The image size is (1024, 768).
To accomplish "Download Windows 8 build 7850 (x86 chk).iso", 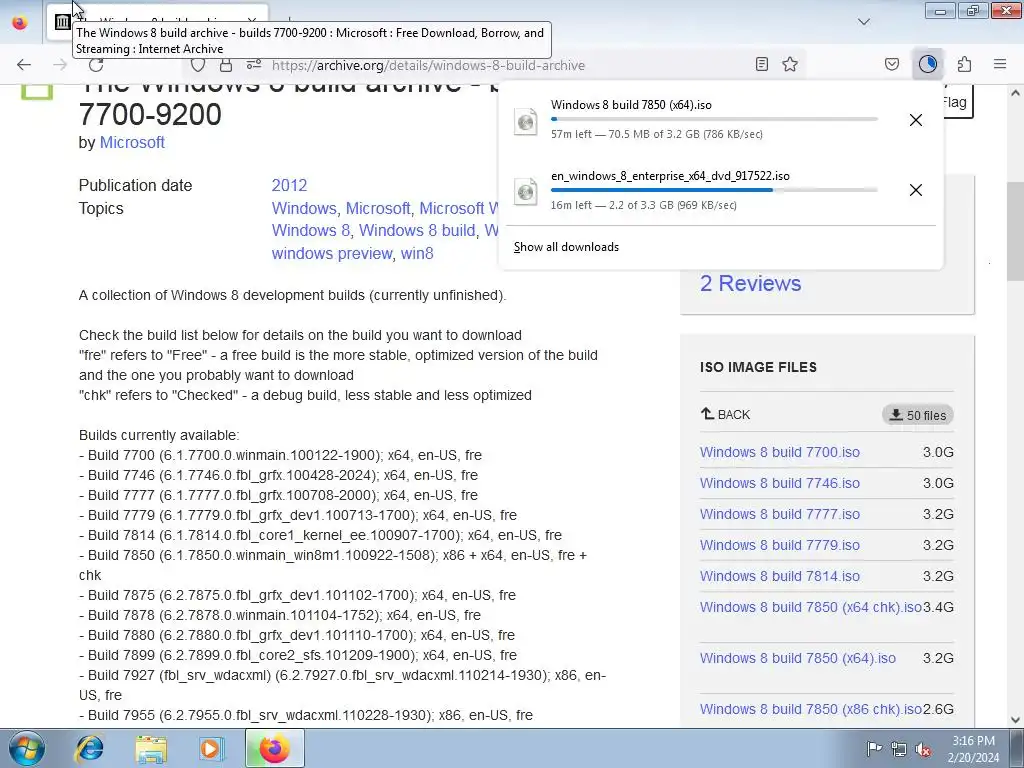I will point(810,709).
